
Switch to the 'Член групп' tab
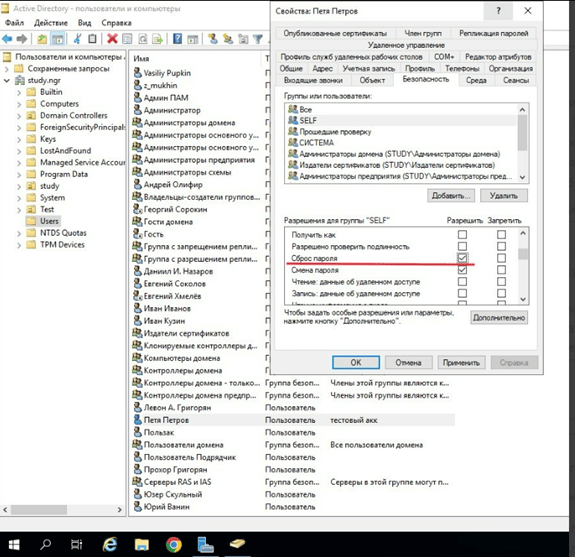(423, 33)
